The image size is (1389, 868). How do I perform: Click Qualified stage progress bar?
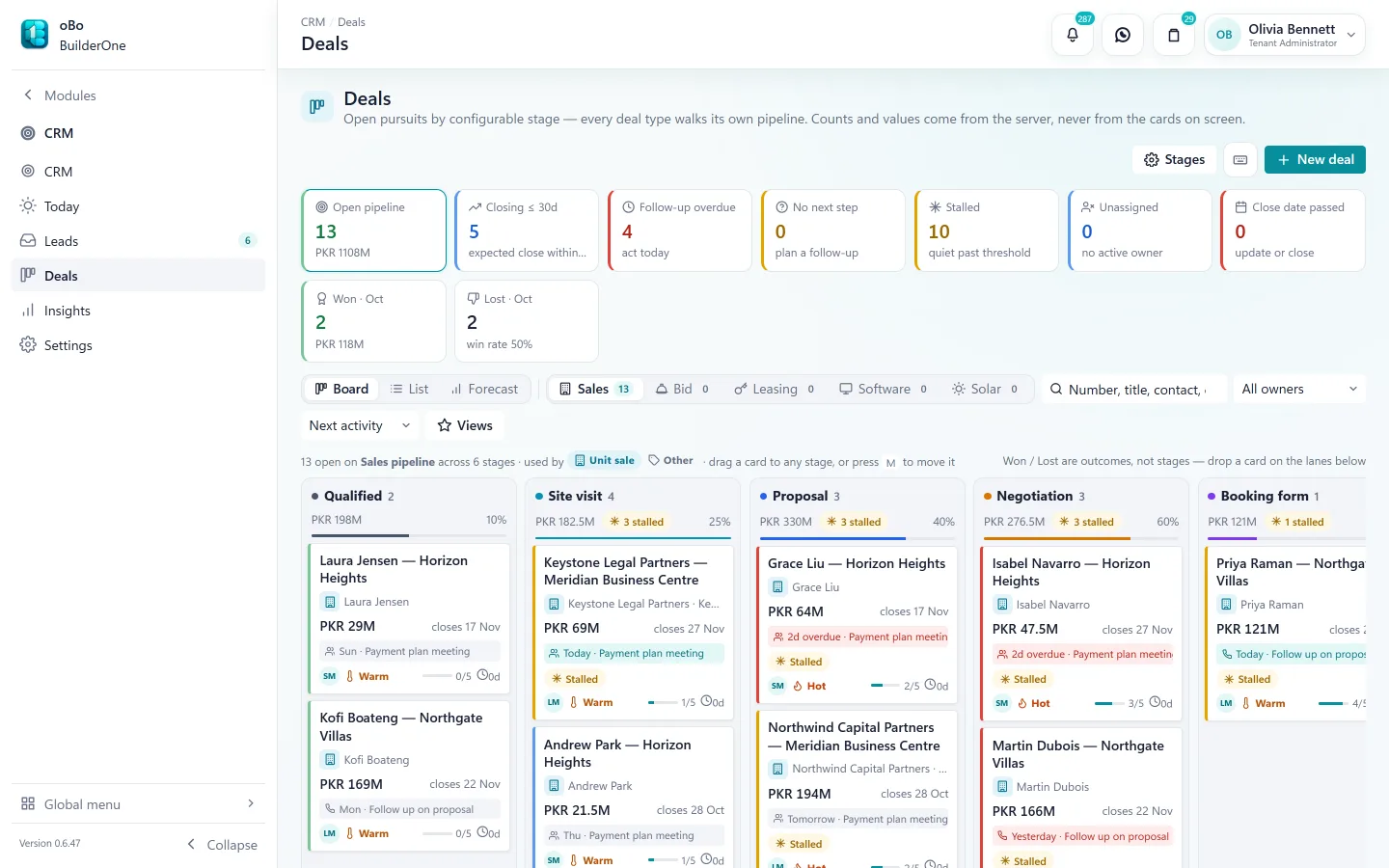point(409,535)
